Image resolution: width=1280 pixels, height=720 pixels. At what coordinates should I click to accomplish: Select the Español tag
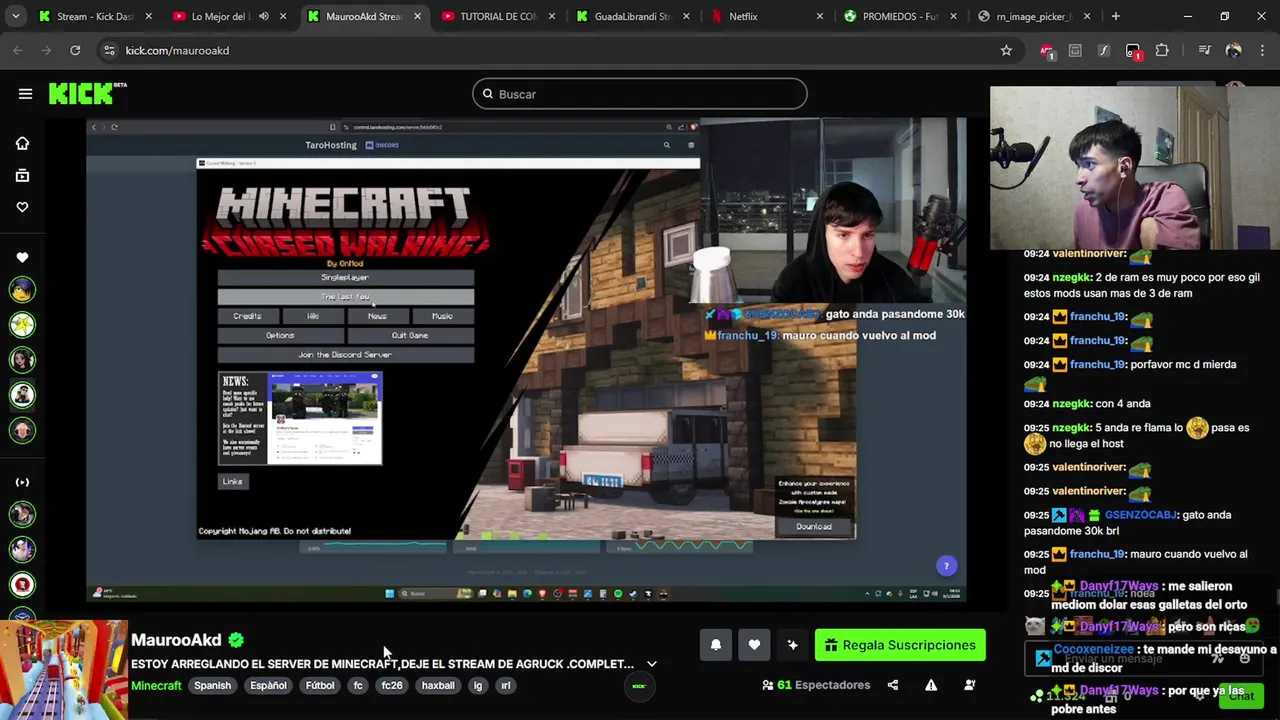pyautogui.click(x=268, y=686)
